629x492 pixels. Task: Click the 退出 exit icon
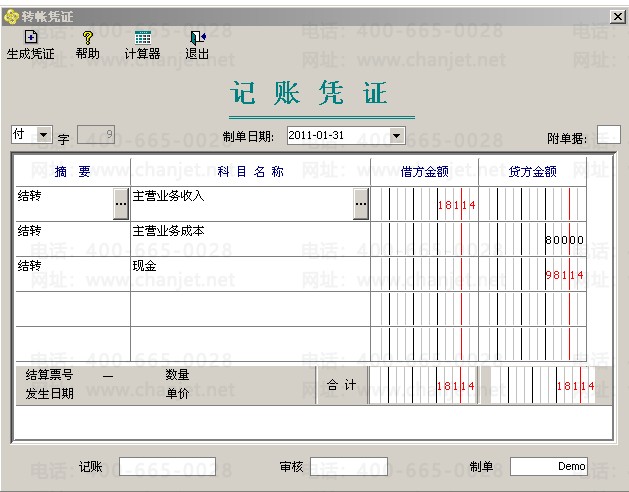197,38
